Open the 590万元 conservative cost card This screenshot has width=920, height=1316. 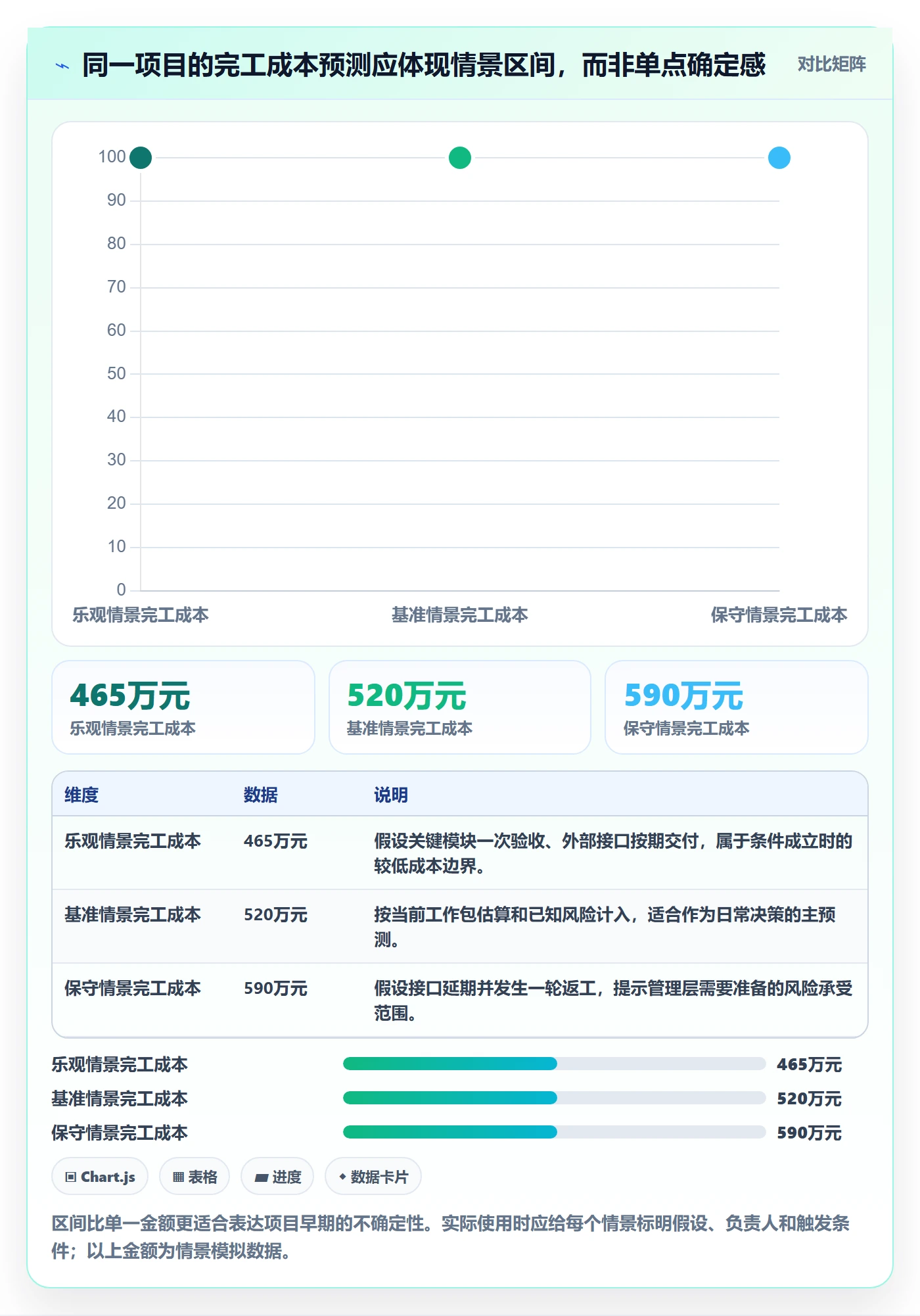click(737, 707)
